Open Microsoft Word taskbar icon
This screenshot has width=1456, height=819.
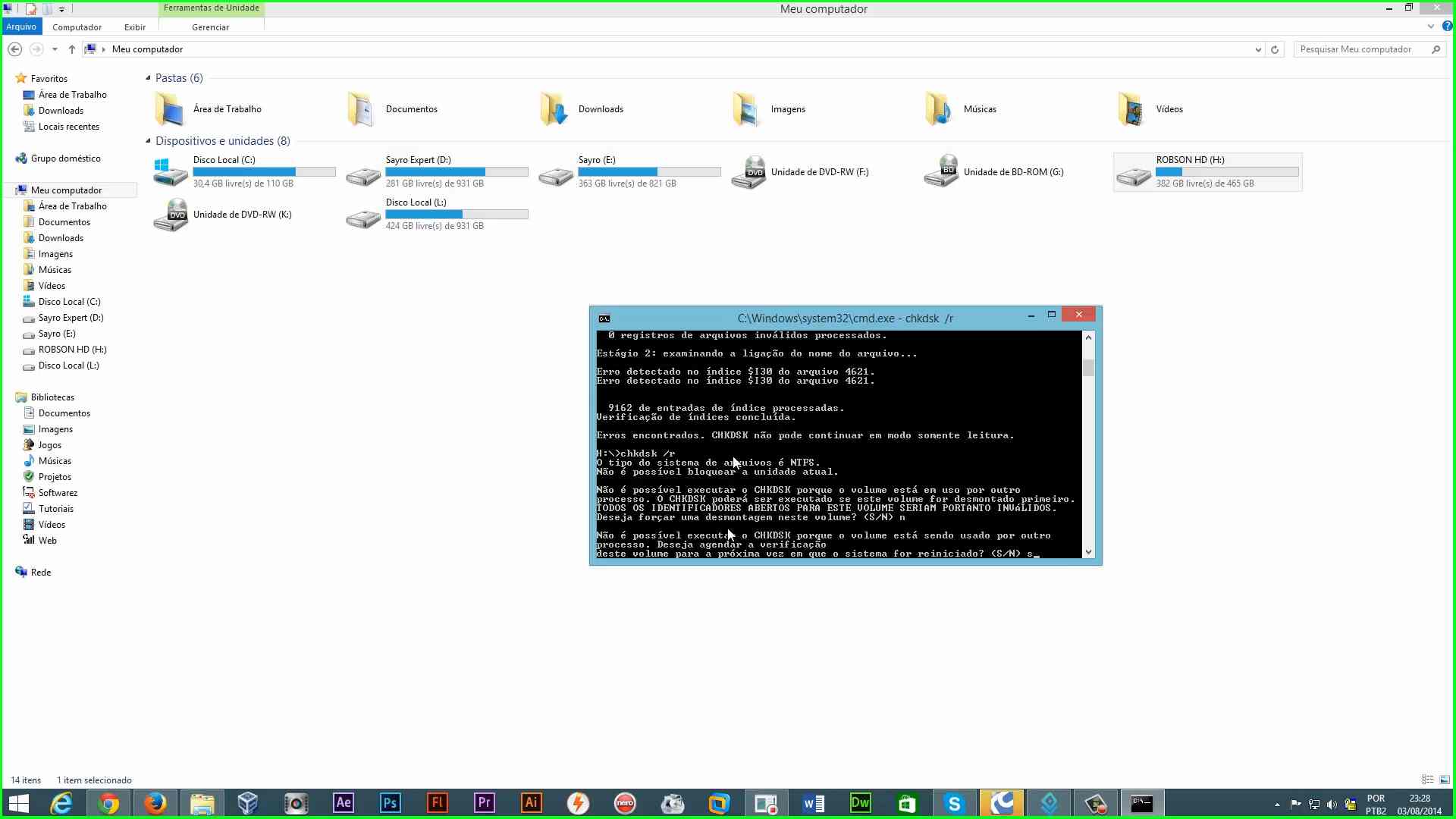pos(814,803)
